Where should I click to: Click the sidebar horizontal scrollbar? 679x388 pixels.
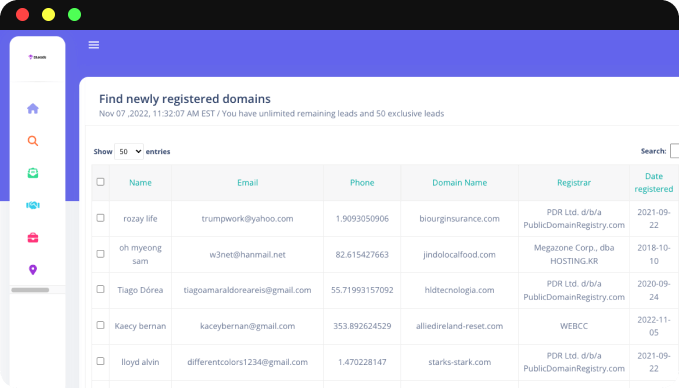[x=30, y=290]
